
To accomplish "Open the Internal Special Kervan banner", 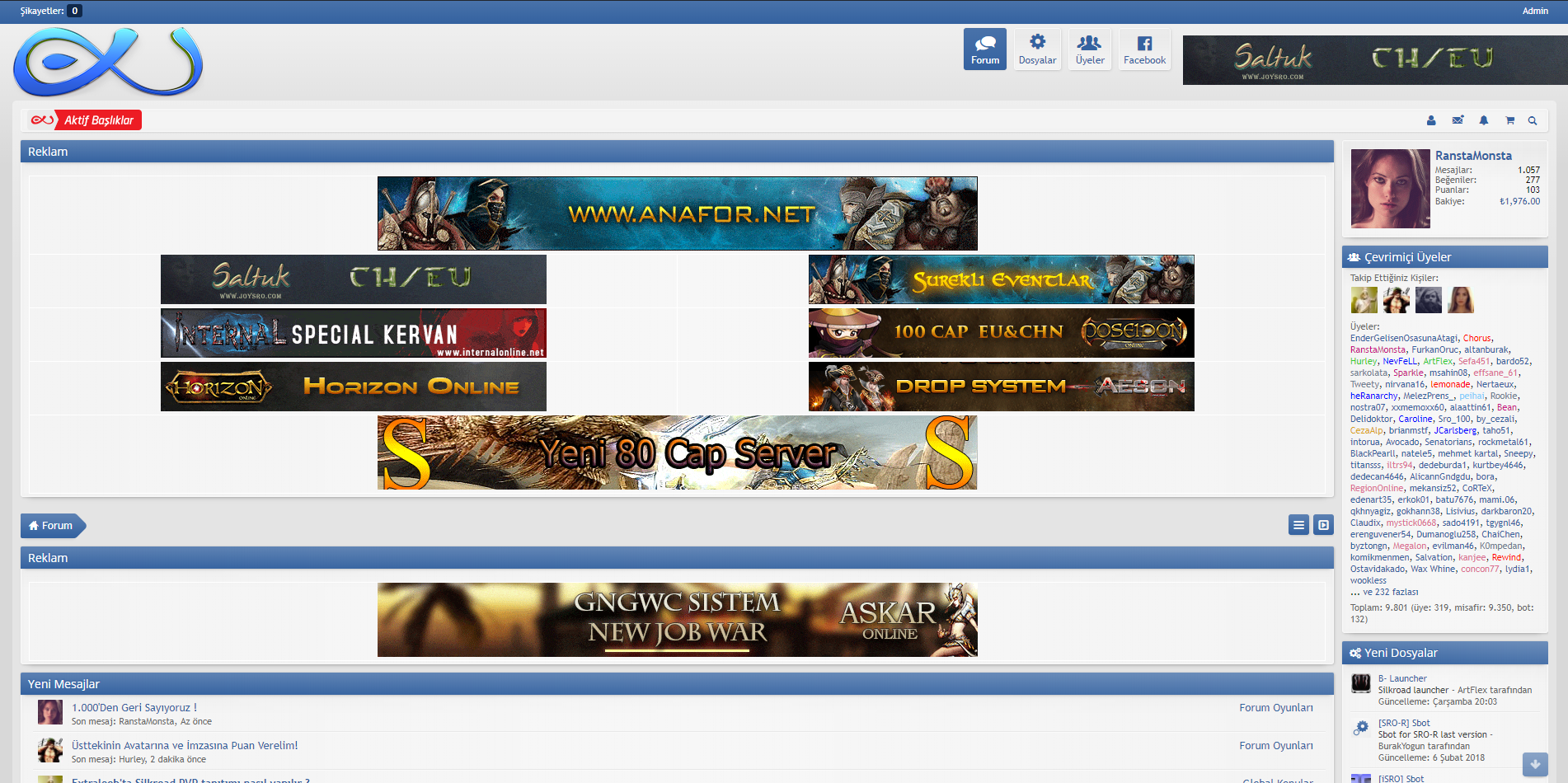I will [354, 333].
